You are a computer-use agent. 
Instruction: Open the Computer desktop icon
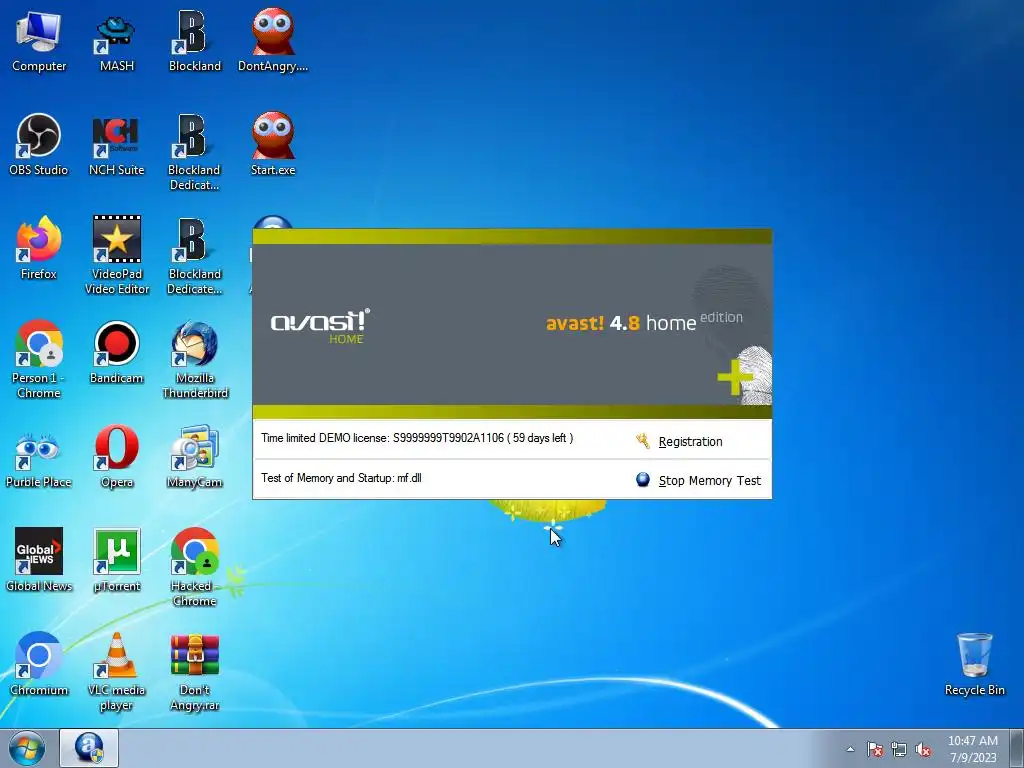[39, 40]
